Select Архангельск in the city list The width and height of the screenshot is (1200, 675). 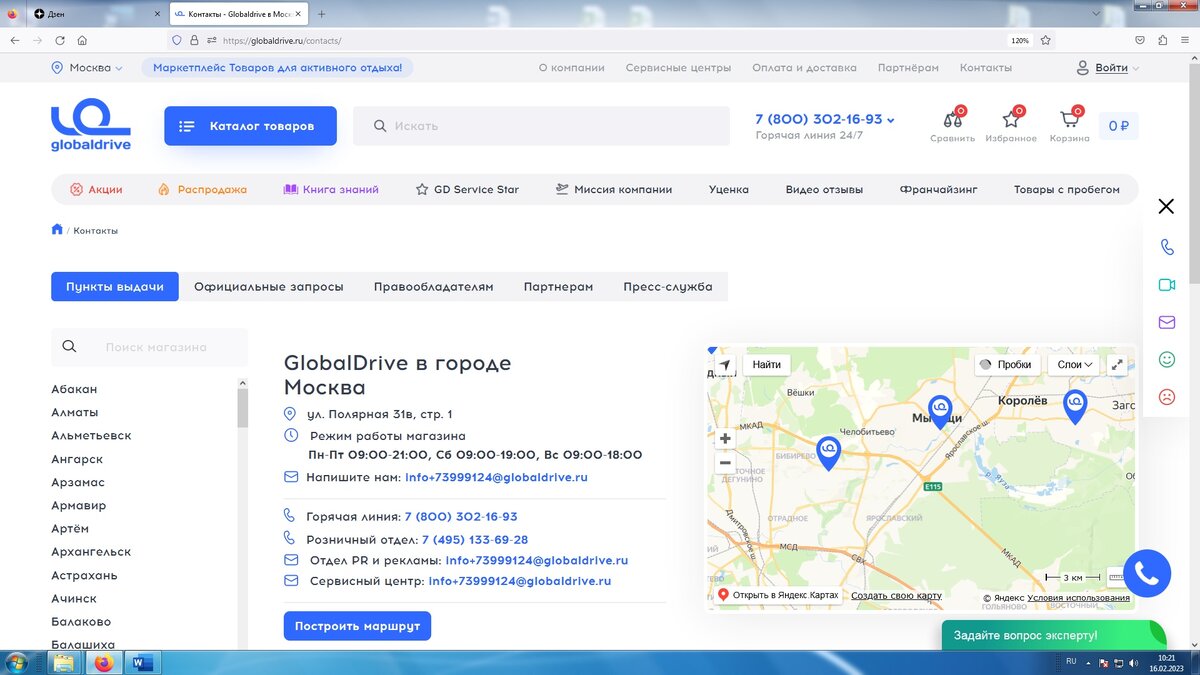(x=91, y=552)
